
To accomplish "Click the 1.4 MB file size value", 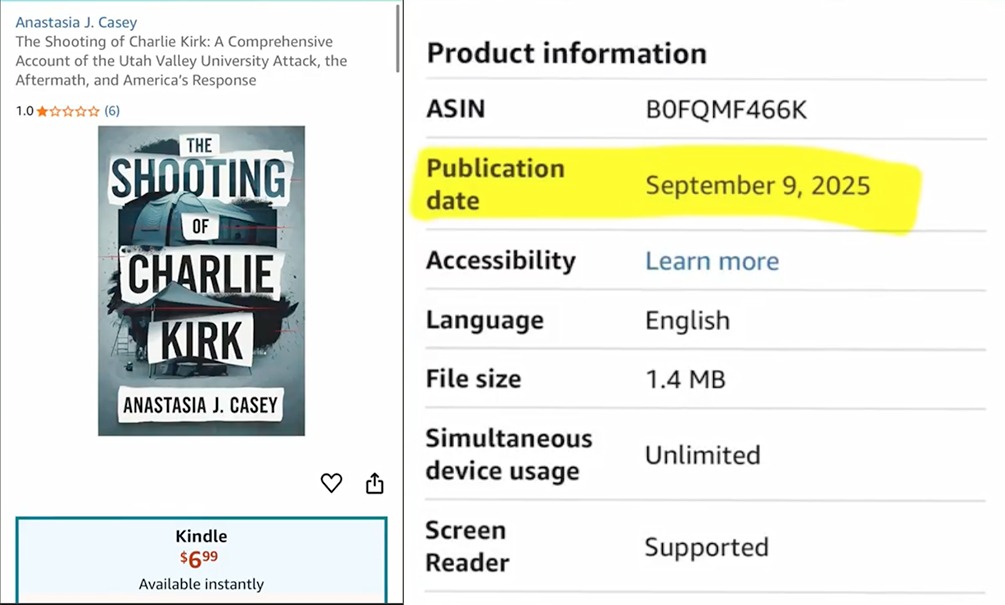I will [x=684, y=380].
